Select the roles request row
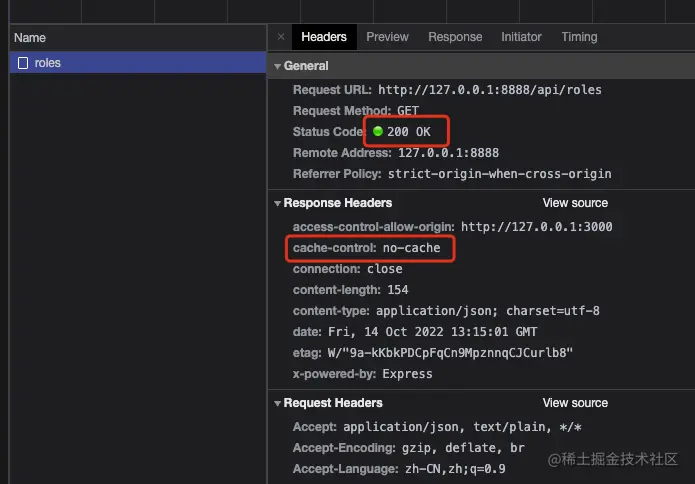Viewport: 695px width, 484px height. click(x=138, y=62)
